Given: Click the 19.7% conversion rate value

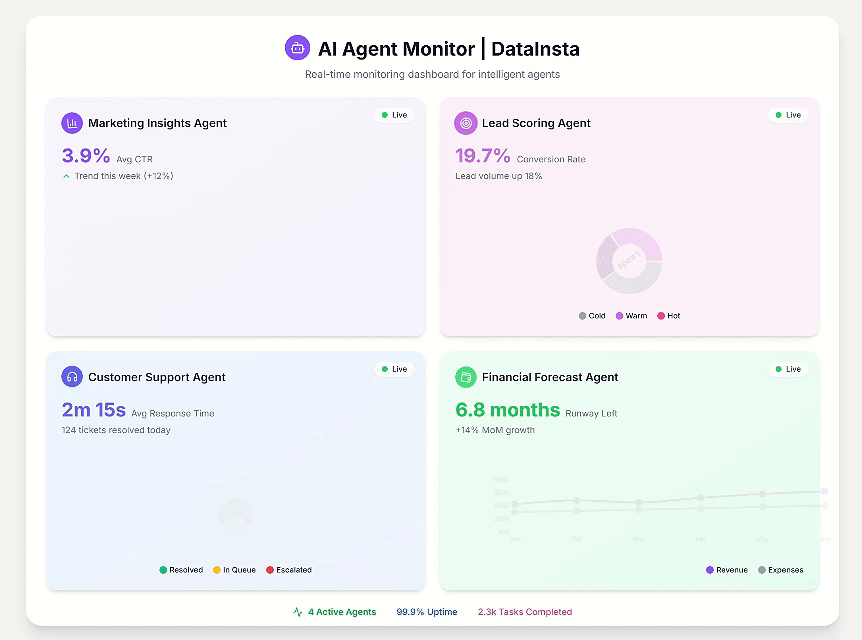Looking at the screenshot, I should (x=483, y=156).
